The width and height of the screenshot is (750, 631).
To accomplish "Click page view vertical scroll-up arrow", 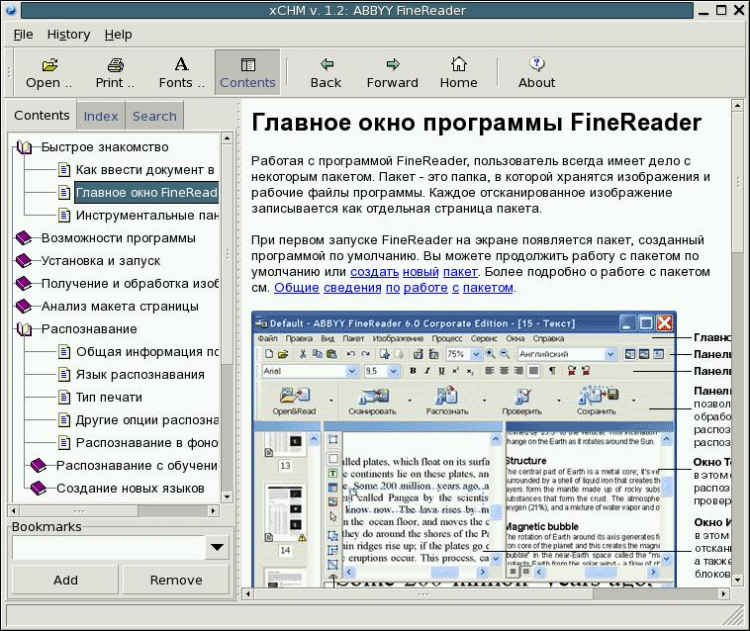I will point(737,105).
